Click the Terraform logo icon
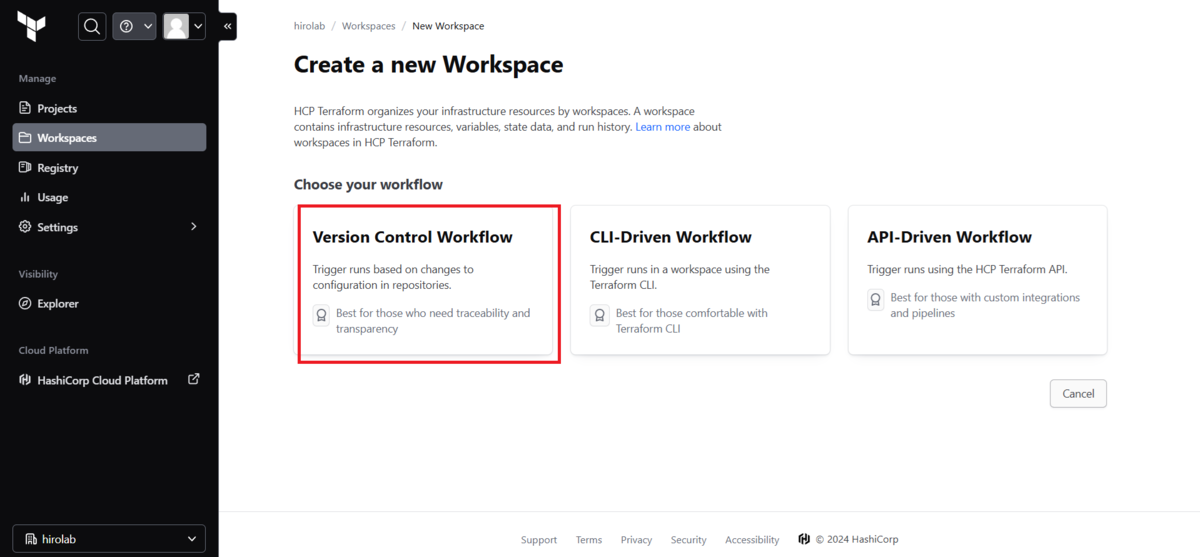1200x557 pixels. [x=32, y=26]
